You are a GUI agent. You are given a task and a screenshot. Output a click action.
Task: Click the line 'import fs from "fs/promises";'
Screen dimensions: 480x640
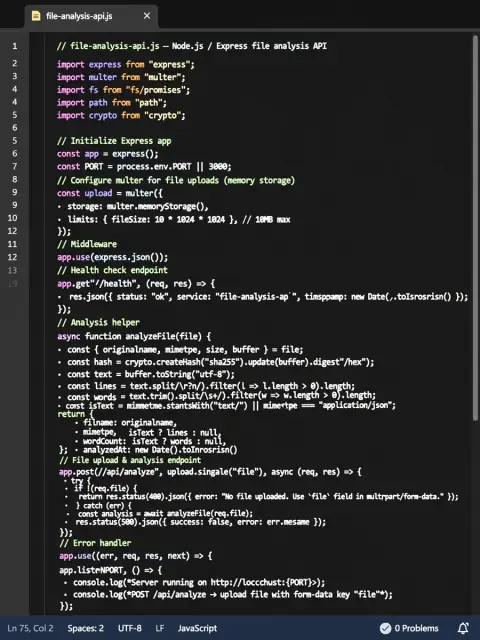tap(123, 90)
